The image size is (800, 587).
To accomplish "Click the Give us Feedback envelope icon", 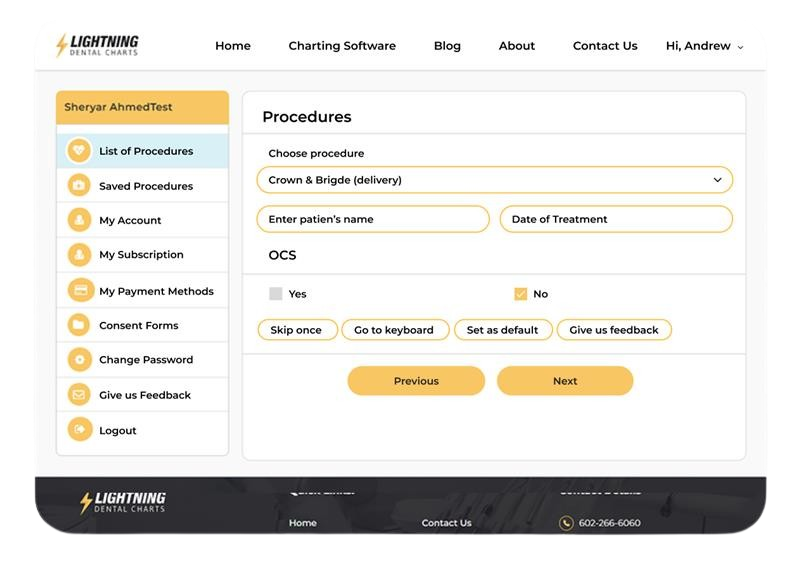I will point(78,395).
